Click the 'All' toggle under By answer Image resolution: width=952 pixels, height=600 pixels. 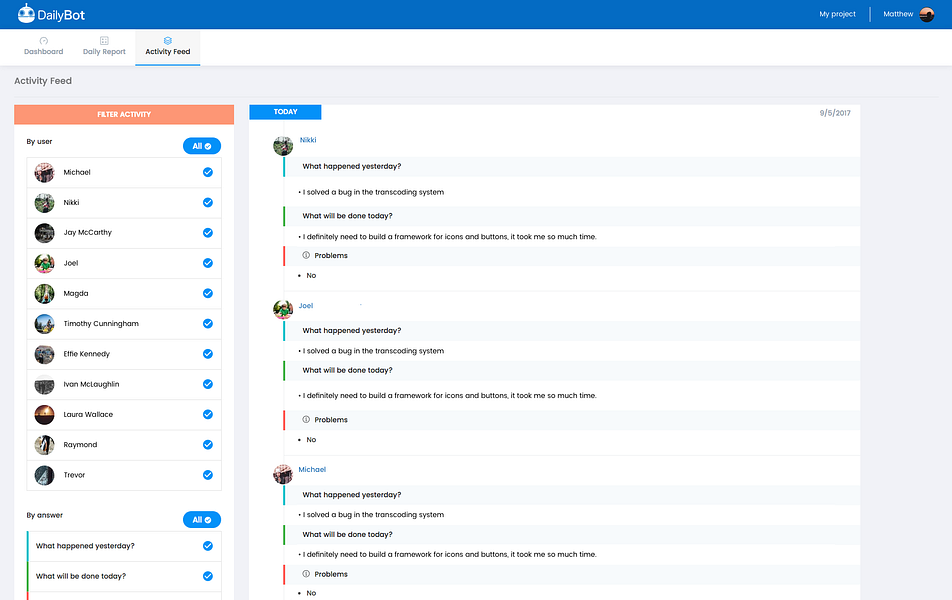click(201, 519)
